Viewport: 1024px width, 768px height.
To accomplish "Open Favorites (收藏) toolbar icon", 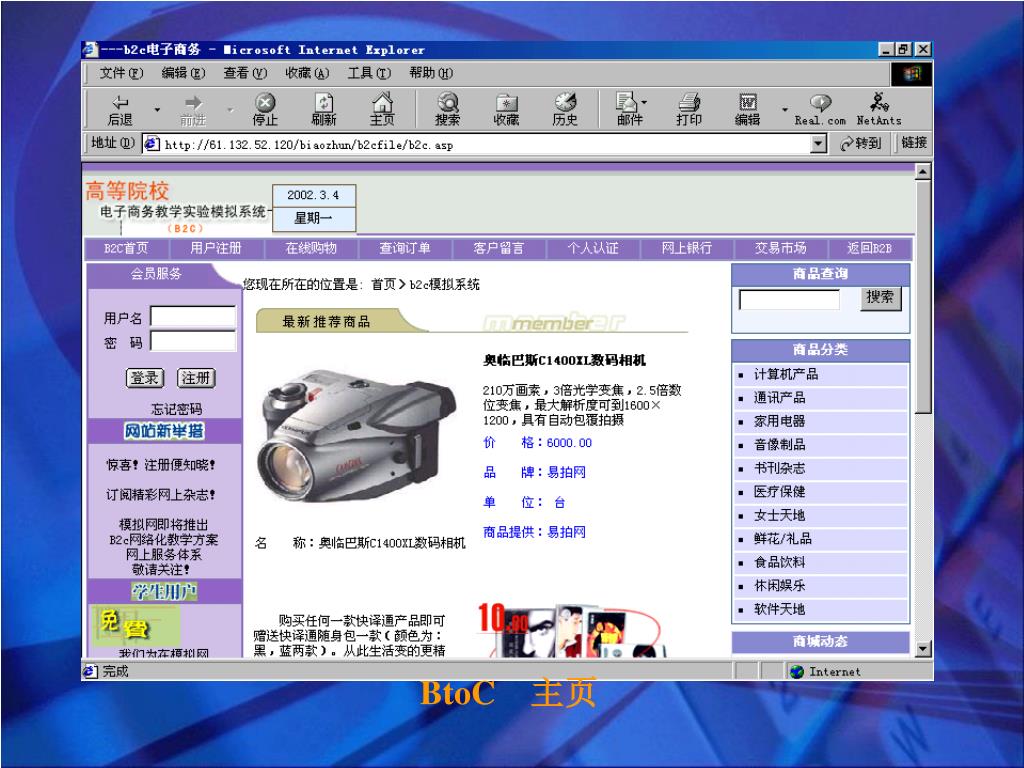I will (506, 110).
